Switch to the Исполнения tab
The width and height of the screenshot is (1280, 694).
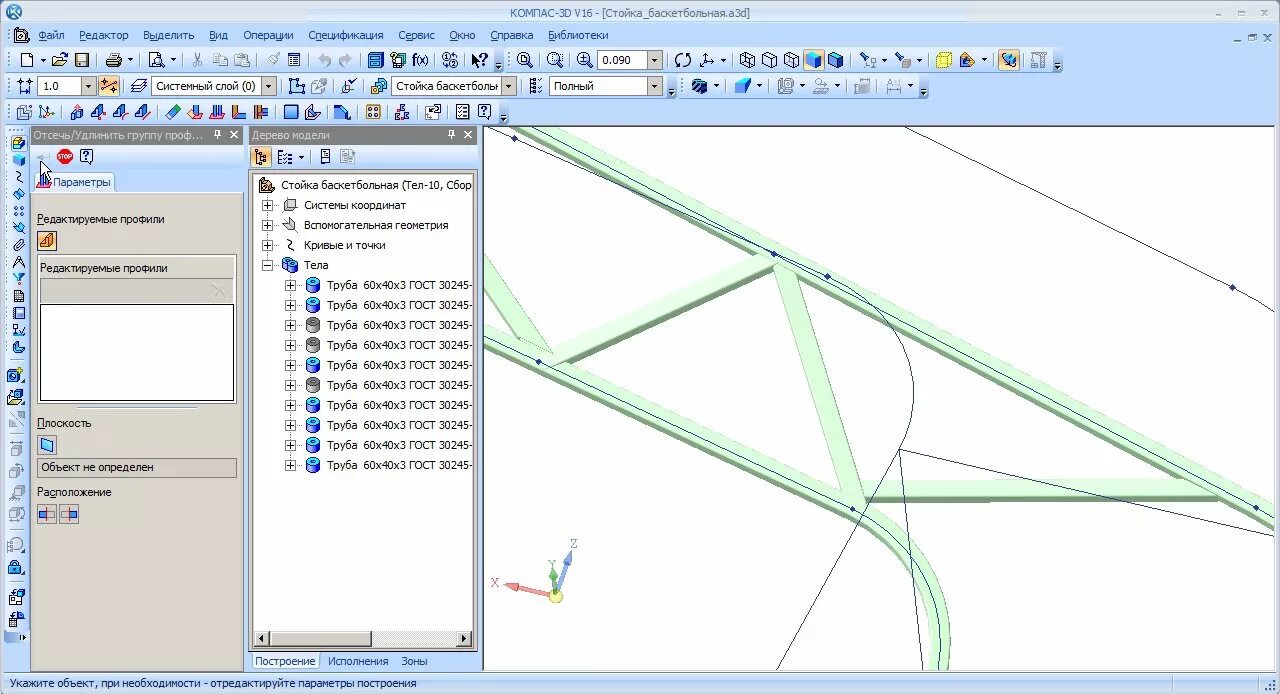click(358, 661)
